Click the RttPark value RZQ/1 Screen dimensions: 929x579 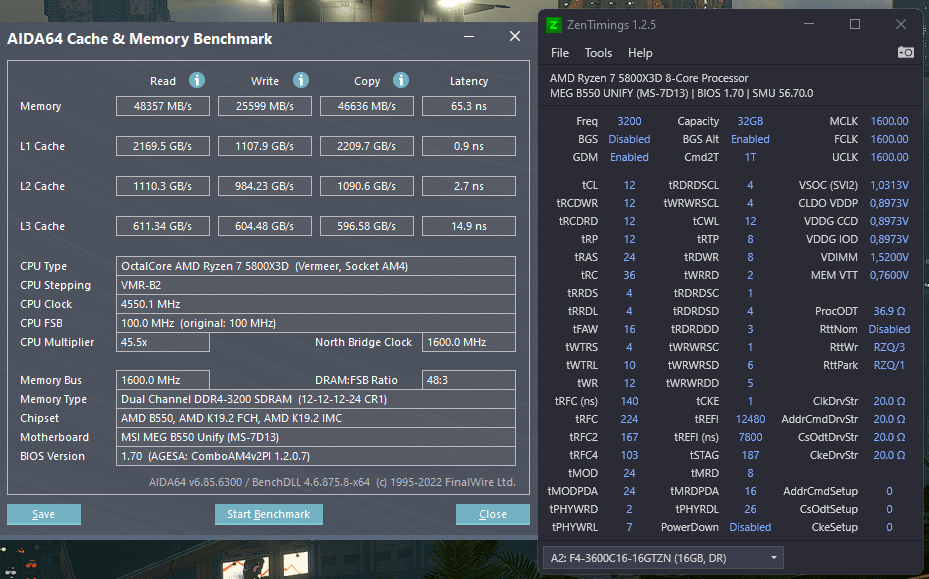(x=889, y=365)
